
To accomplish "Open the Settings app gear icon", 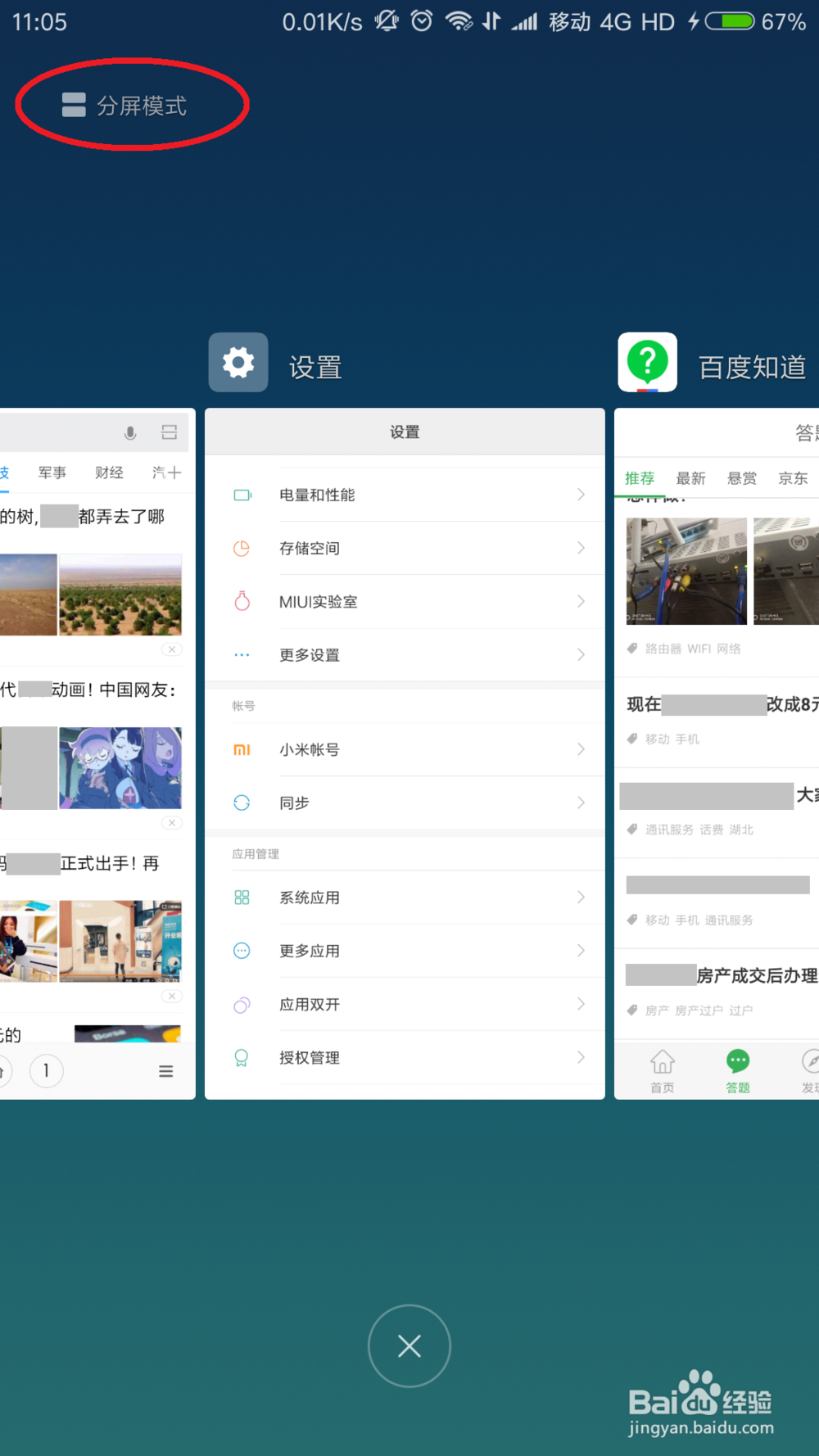I will 238,362.
